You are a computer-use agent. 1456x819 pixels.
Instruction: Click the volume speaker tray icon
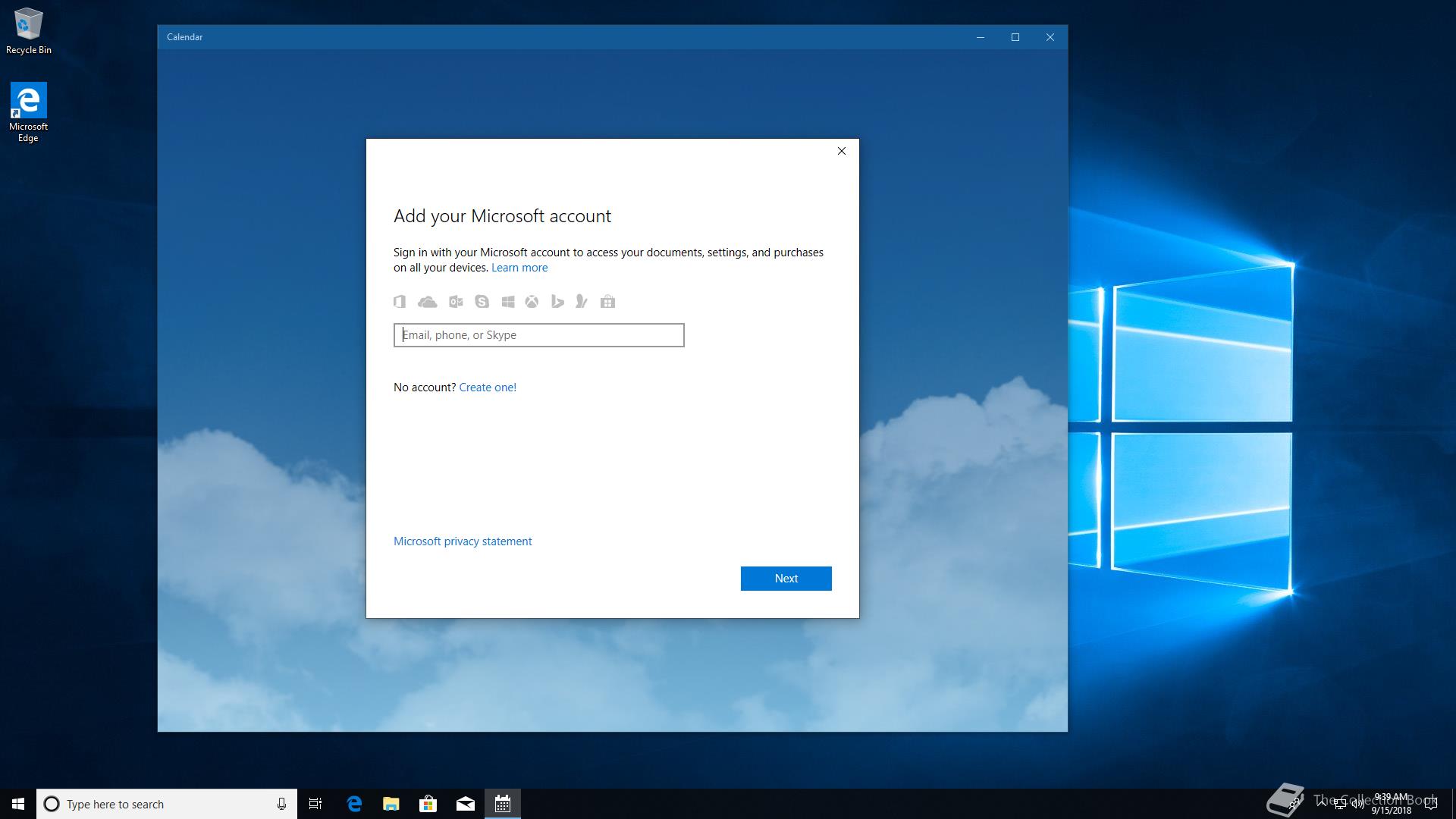[x=1358, y=804]
